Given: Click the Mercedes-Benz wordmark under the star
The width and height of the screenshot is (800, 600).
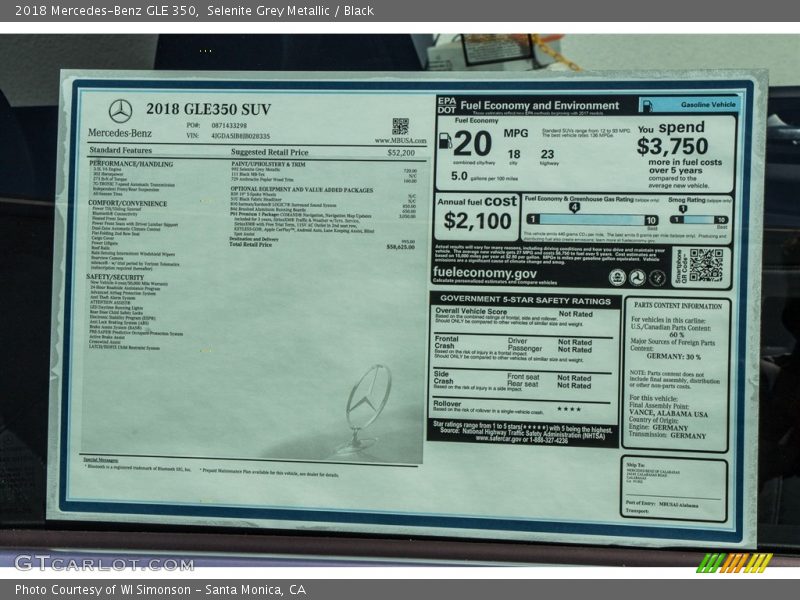Looking at the screenshot, I should click(120, 133).
